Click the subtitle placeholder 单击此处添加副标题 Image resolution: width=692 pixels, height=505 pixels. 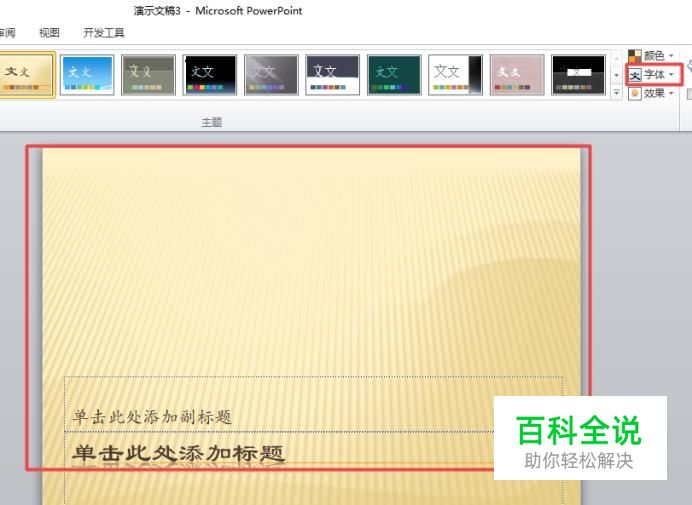pos(152,416)
